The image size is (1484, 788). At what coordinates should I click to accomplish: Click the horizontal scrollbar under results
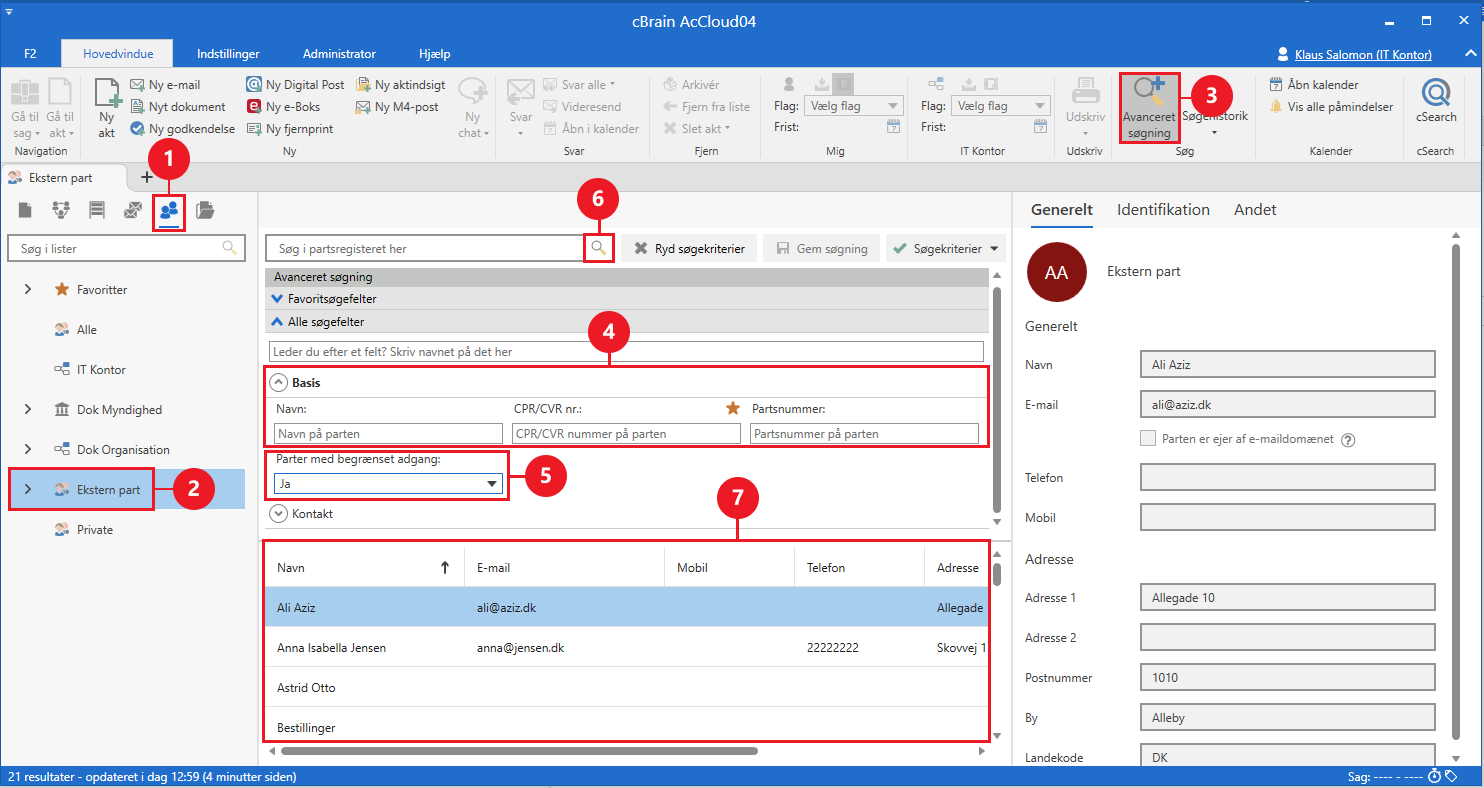(x=518, y=749)
